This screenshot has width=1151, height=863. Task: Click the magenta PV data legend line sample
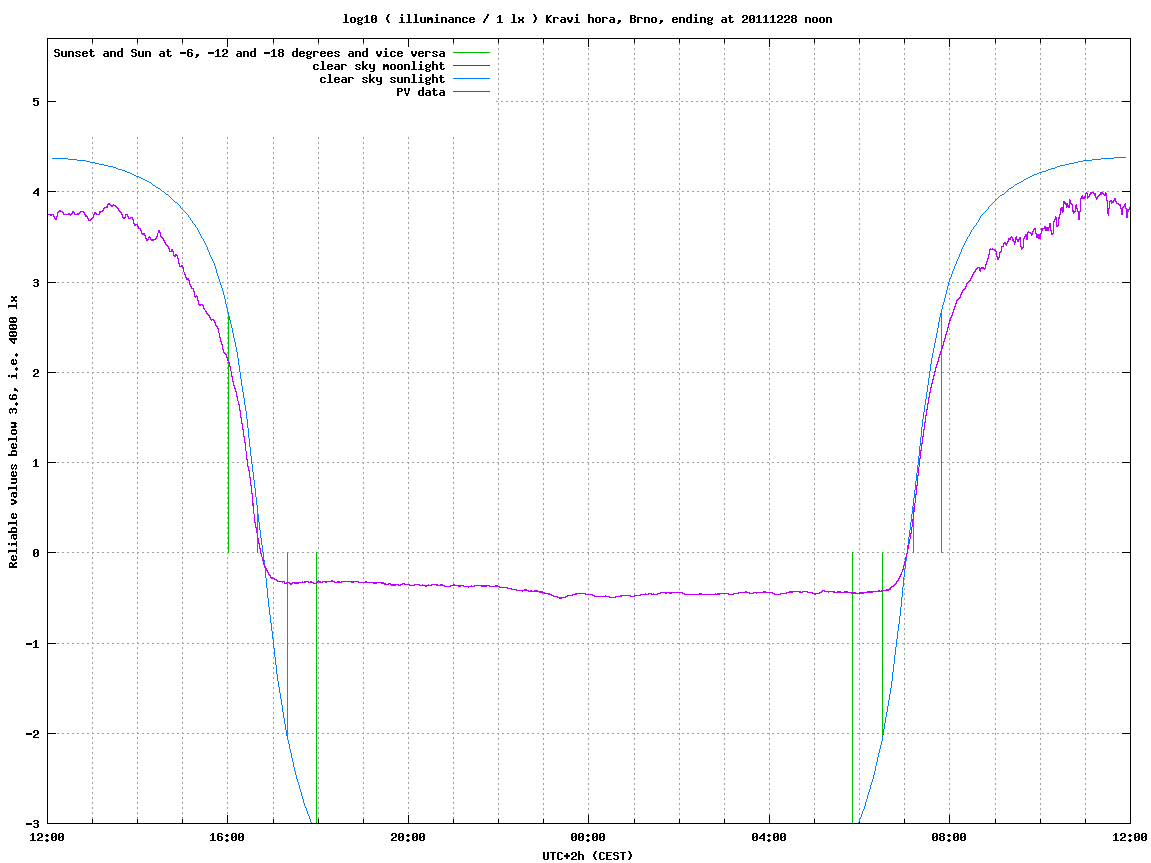(x=471, y=92)
